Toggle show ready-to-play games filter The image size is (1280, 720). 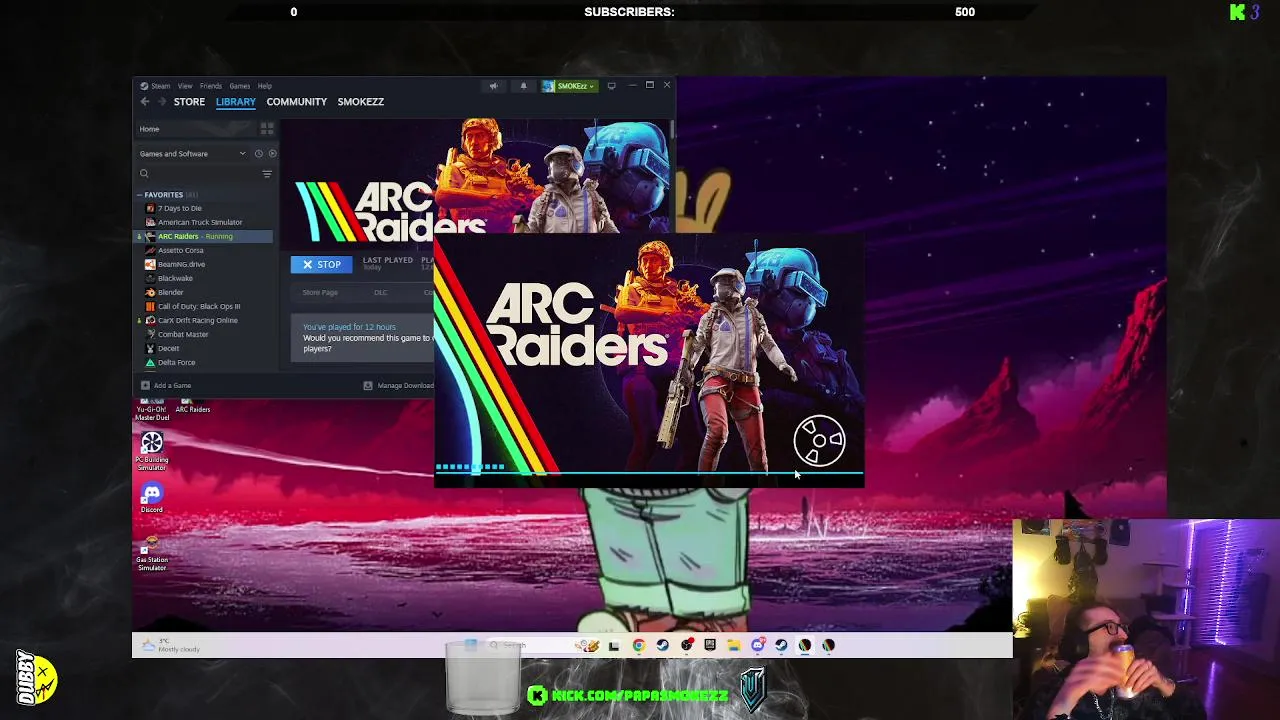pos(272,154)
